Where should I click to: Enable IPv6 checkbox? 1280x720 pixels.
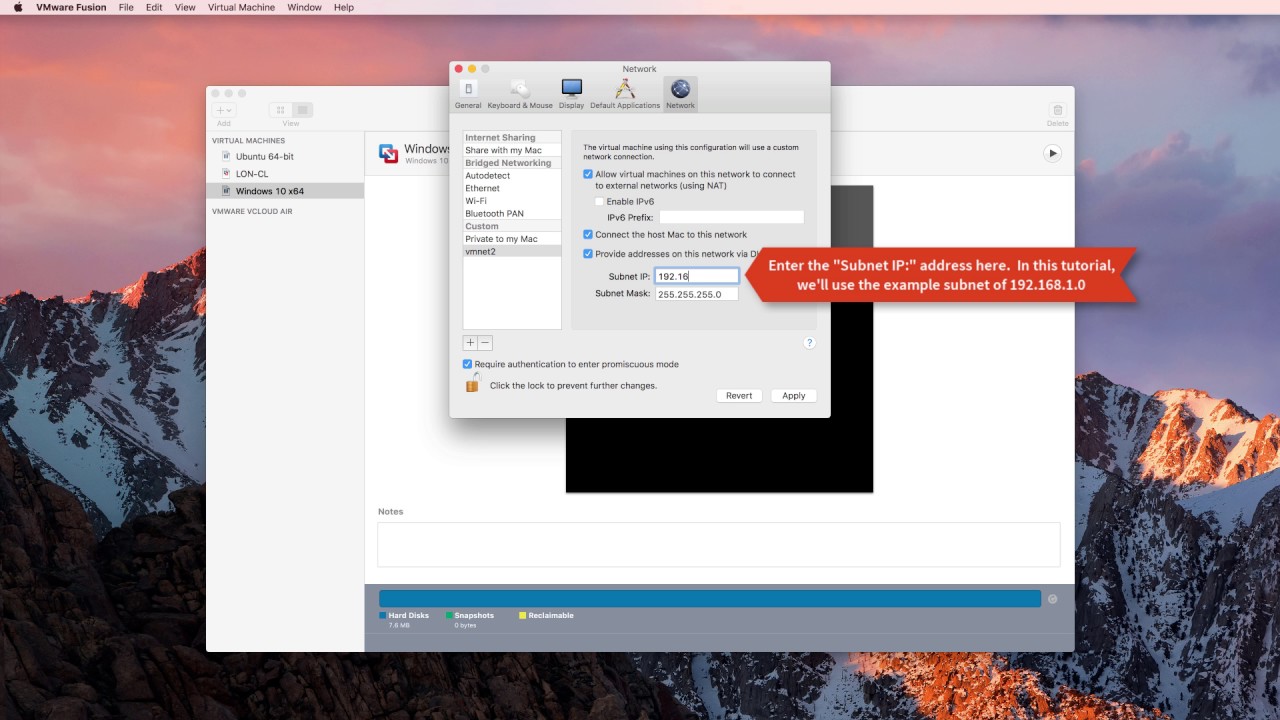[x=600, y=201]
